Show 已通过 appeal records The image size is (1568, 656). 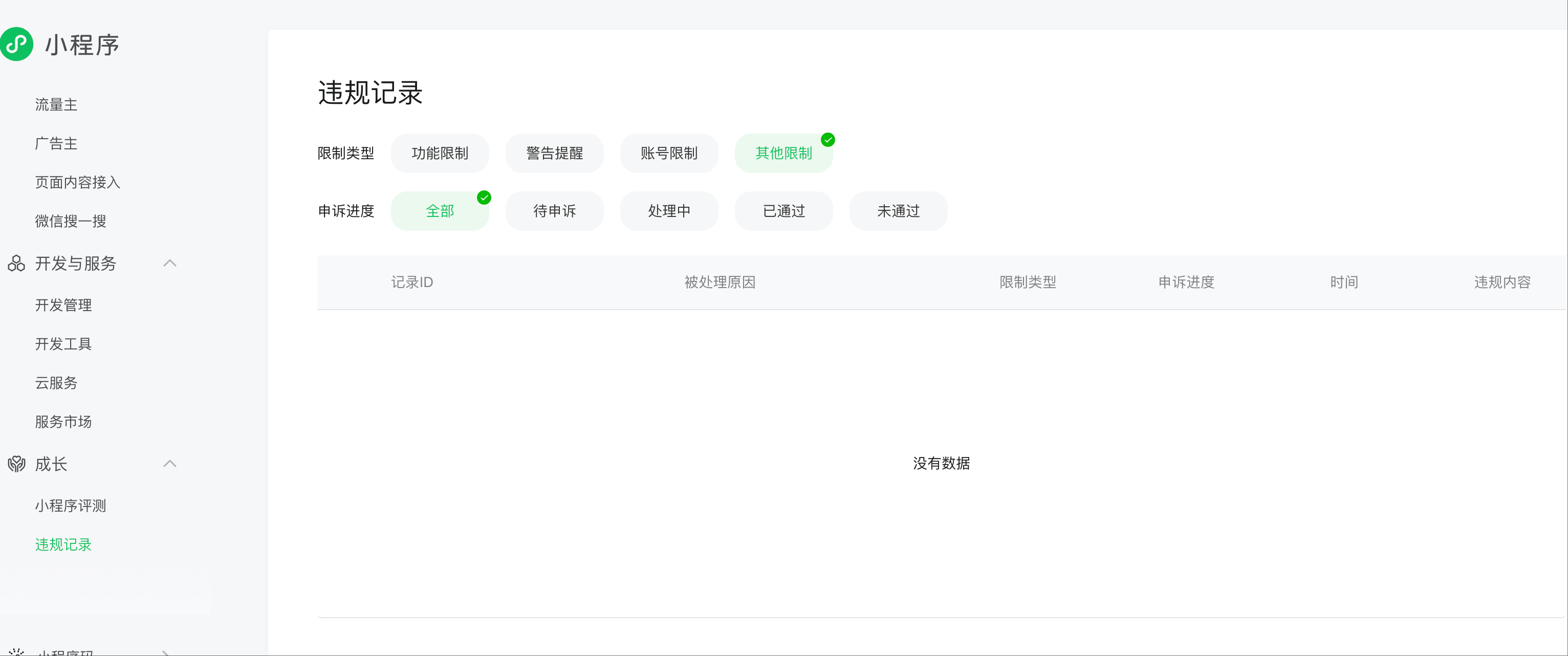point(783,211)
